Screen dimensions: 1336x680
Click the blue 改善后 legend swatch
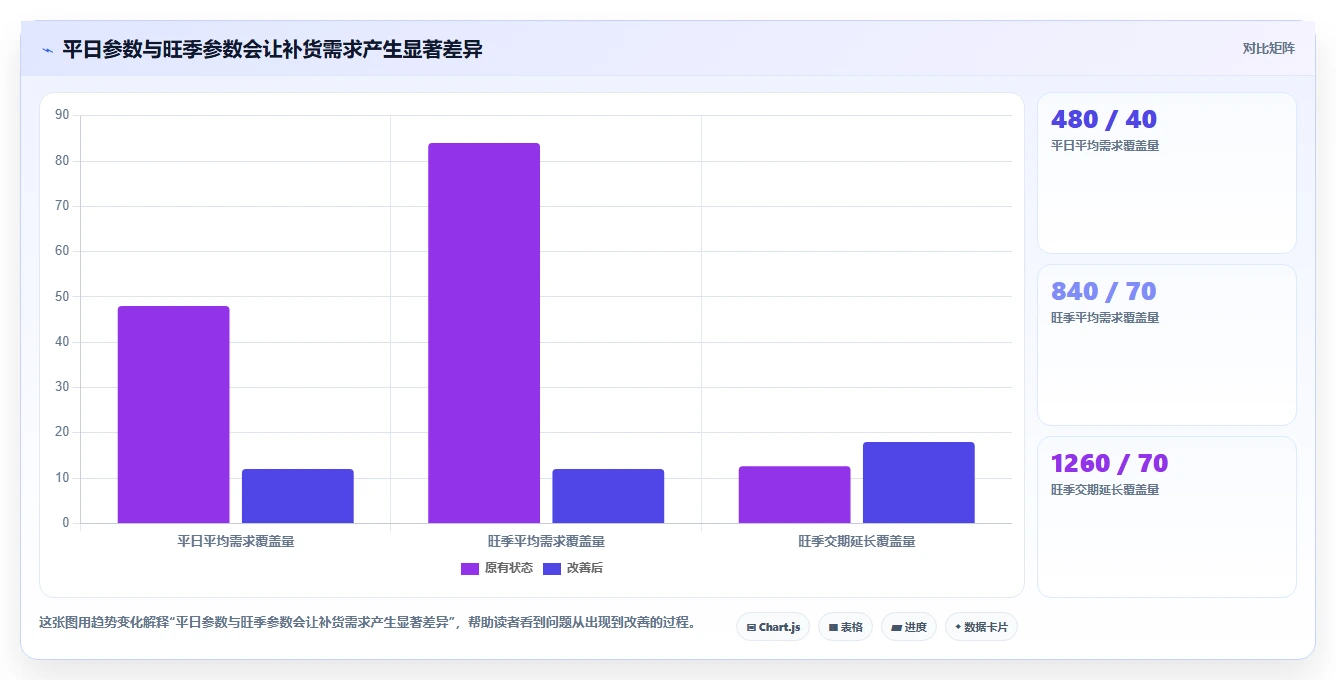(x=552, y=569)
